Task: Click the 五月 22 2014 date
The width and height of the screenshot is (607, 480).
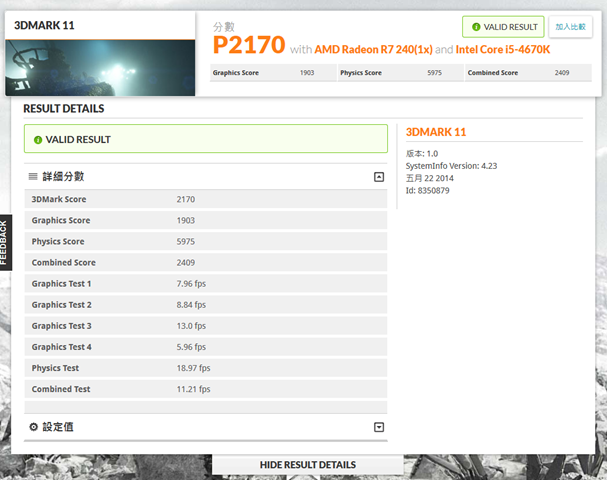Action: pos(430,178)
